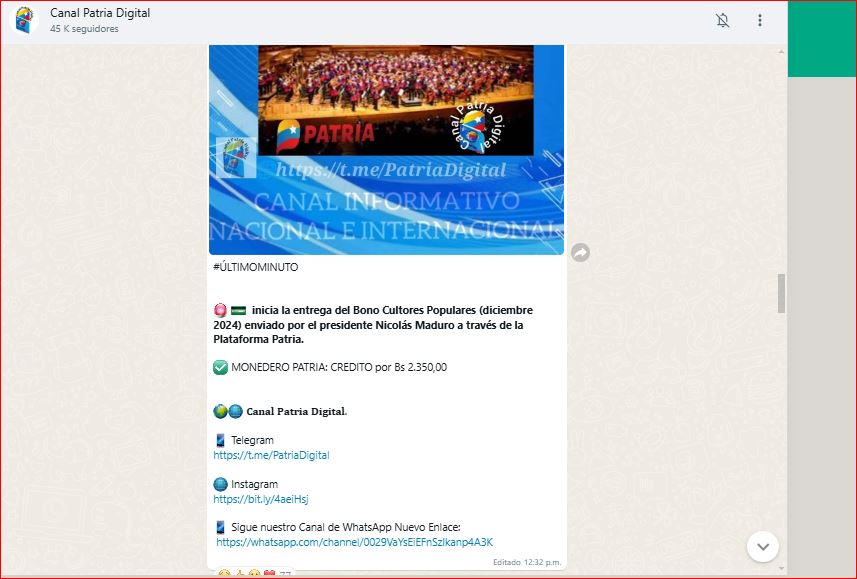The height and width of the screenshot is (579, 857).
Task: Open the orchestra Patria banner image
Action: (386, 150)
